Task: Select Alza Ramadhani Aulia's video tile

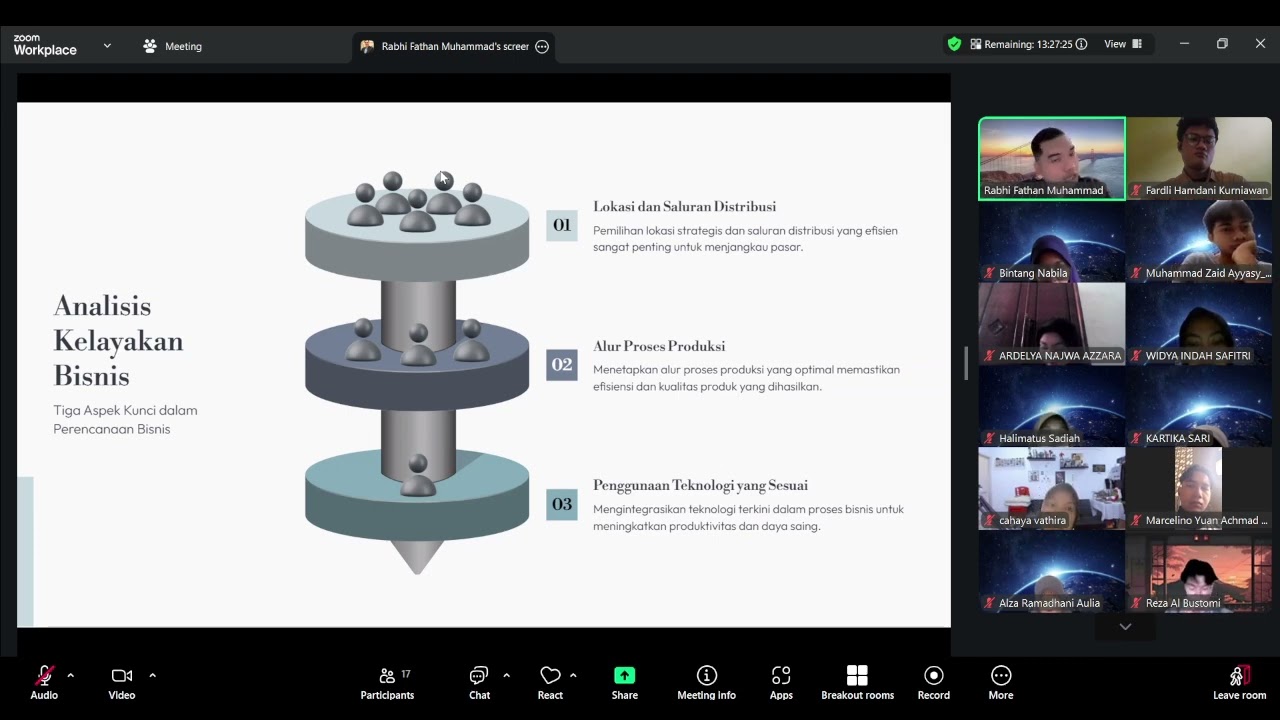Action: tap(1052, 571)
